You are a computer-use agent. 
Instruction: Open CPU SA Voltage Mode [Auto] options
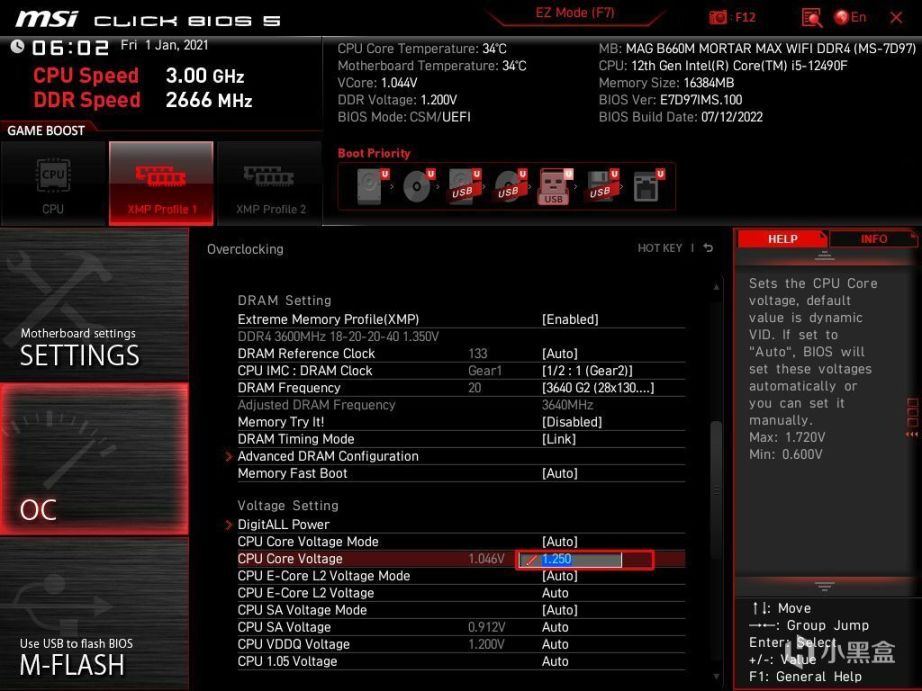tap(560, 610)
